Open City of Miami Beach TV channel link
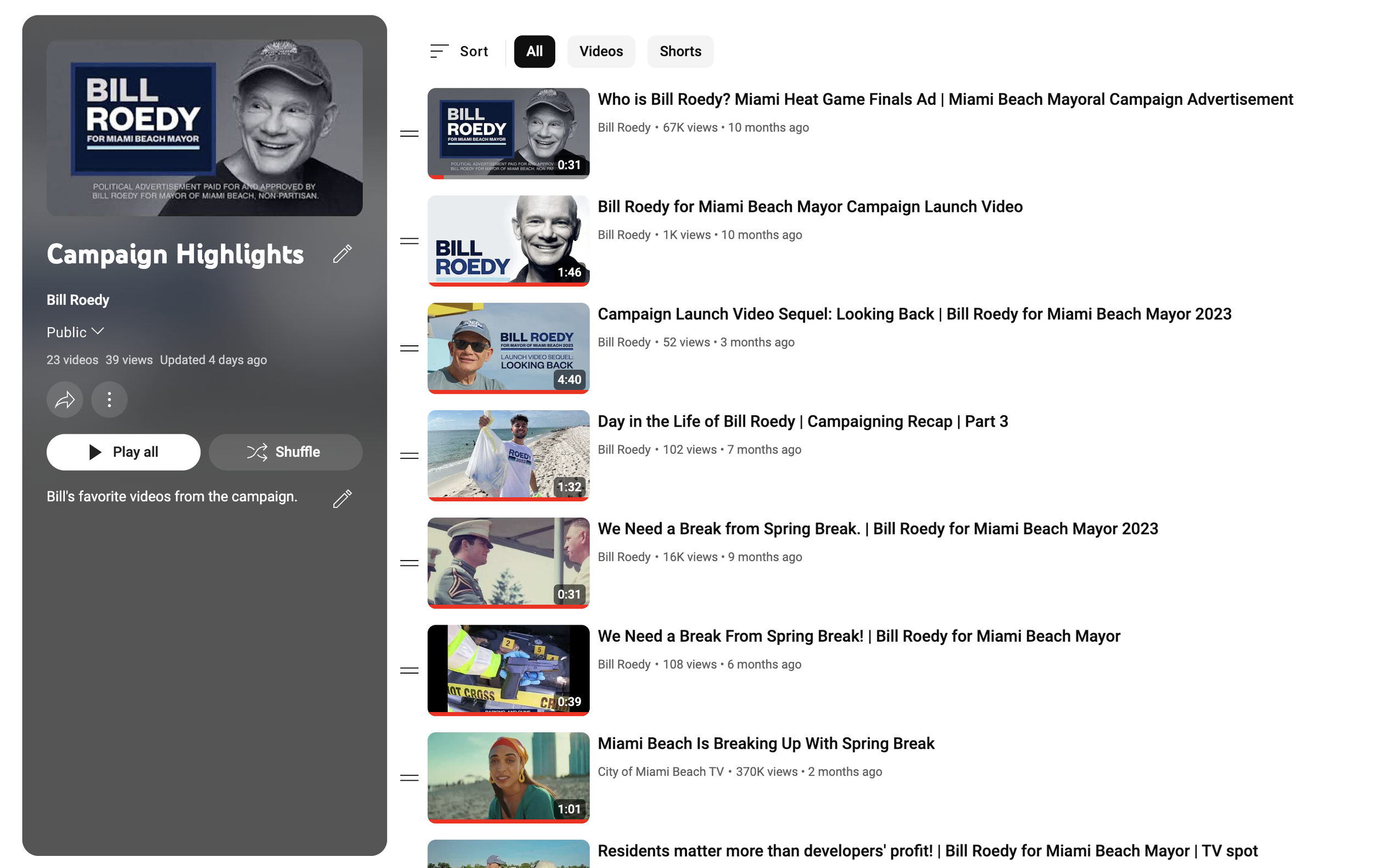 (660, 772)
